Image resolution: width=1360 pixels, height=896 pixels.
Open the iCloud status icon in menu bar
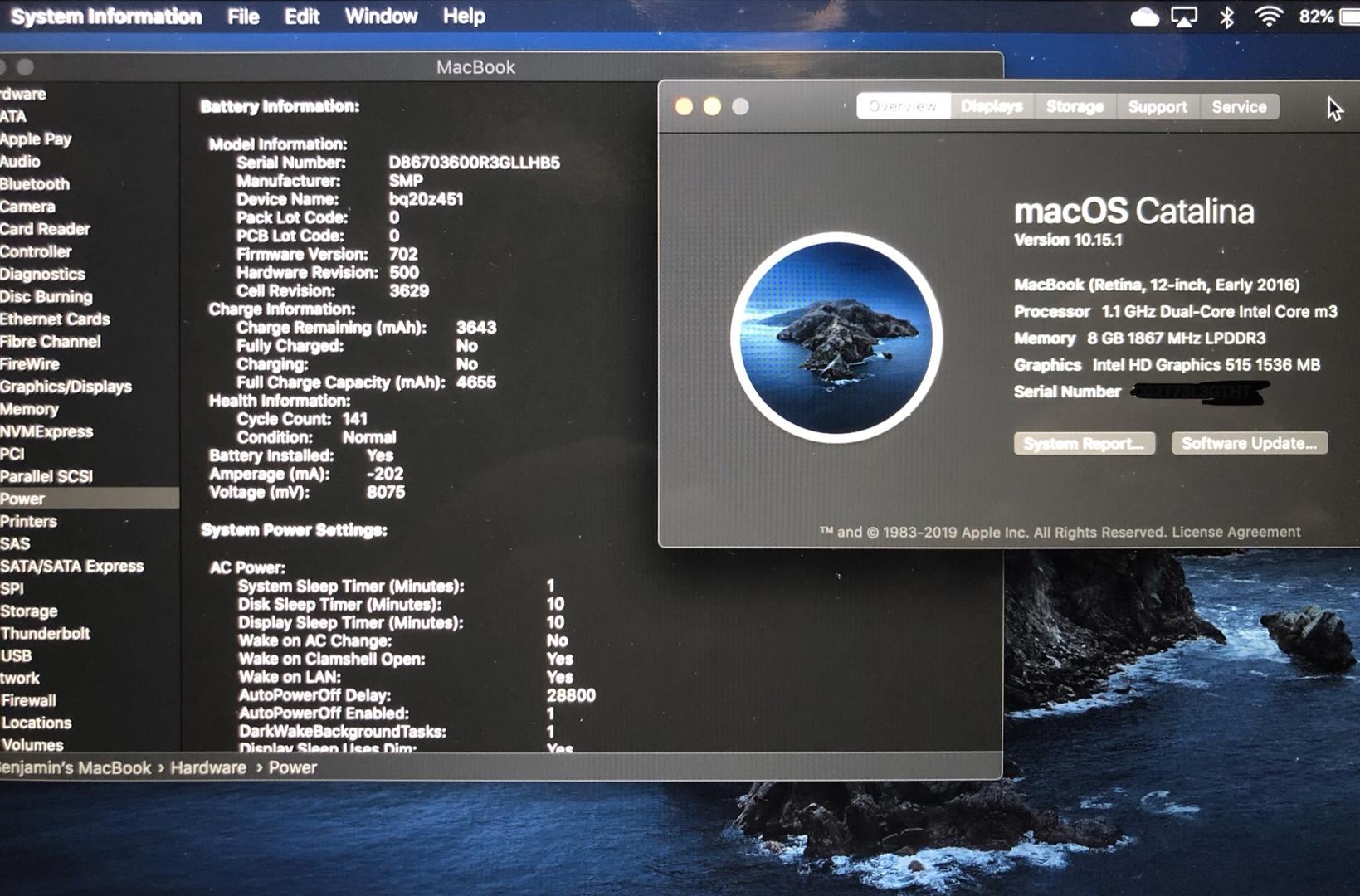pos(1144,17)
